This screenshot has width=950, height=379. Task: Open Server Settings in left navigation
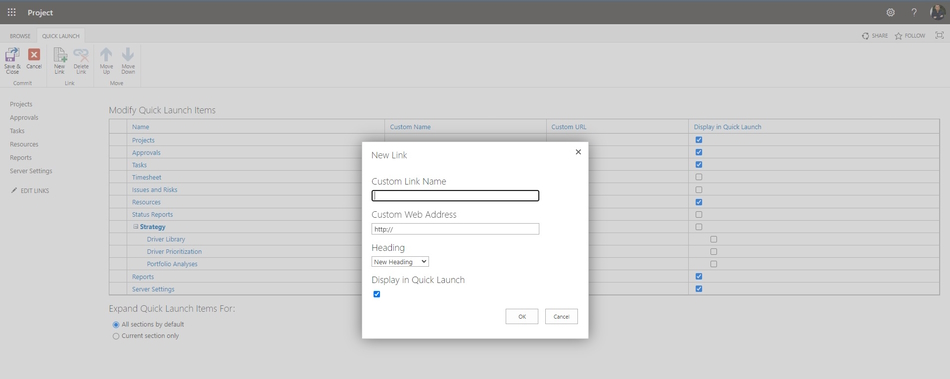coord(31,171)
